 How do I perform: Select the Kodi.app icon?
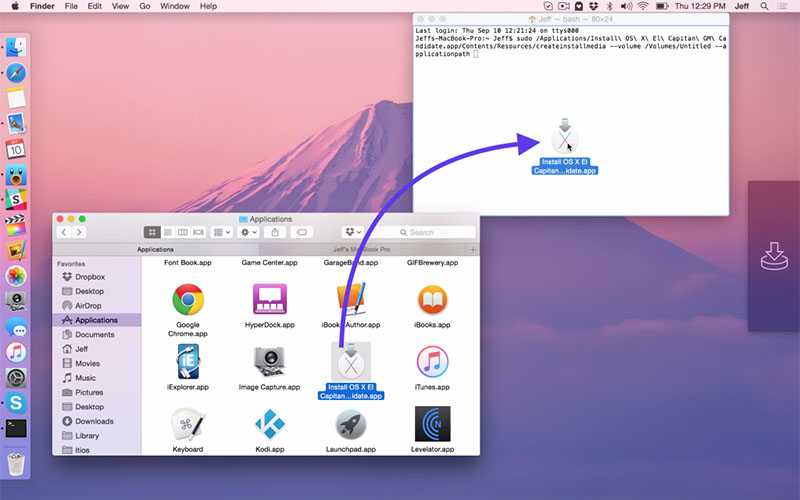click(x=269, y=423)
